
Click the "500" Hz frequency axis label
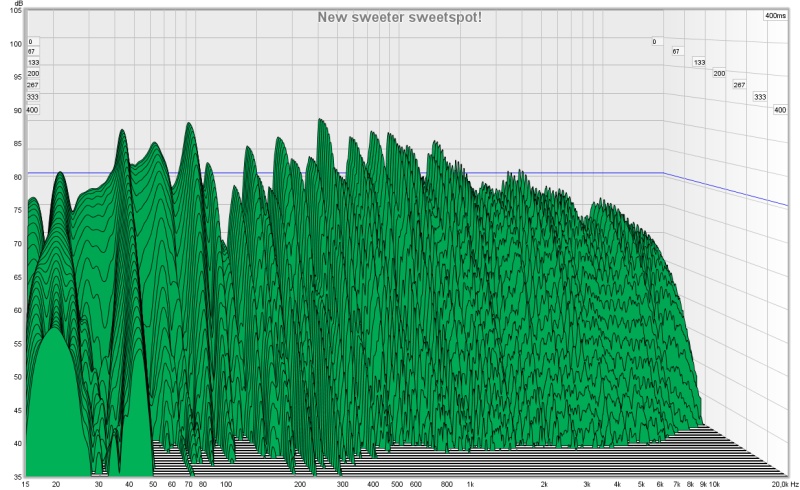pos(397,484)
